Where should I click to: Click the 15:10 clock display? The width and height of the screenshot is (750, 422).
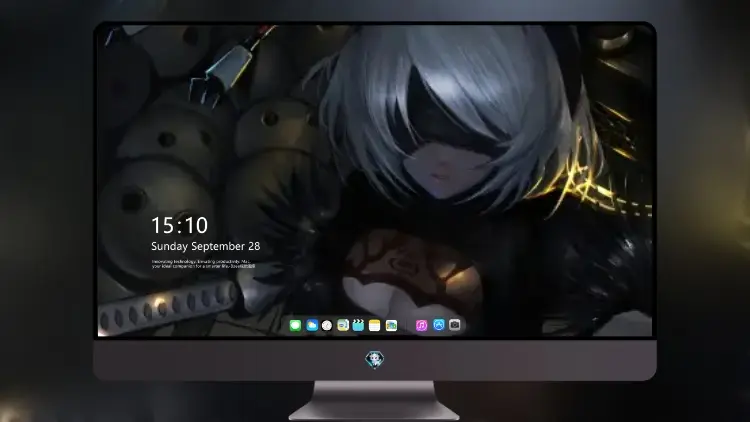179,225
